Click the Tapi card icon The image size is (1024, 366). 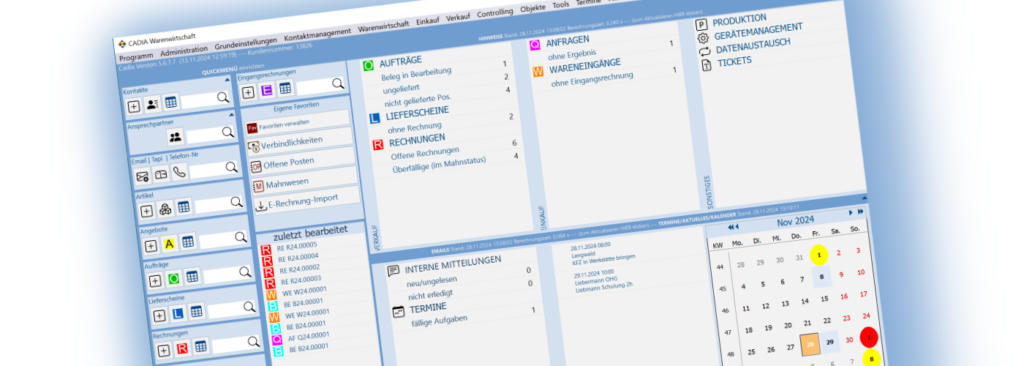click(161, 175)
